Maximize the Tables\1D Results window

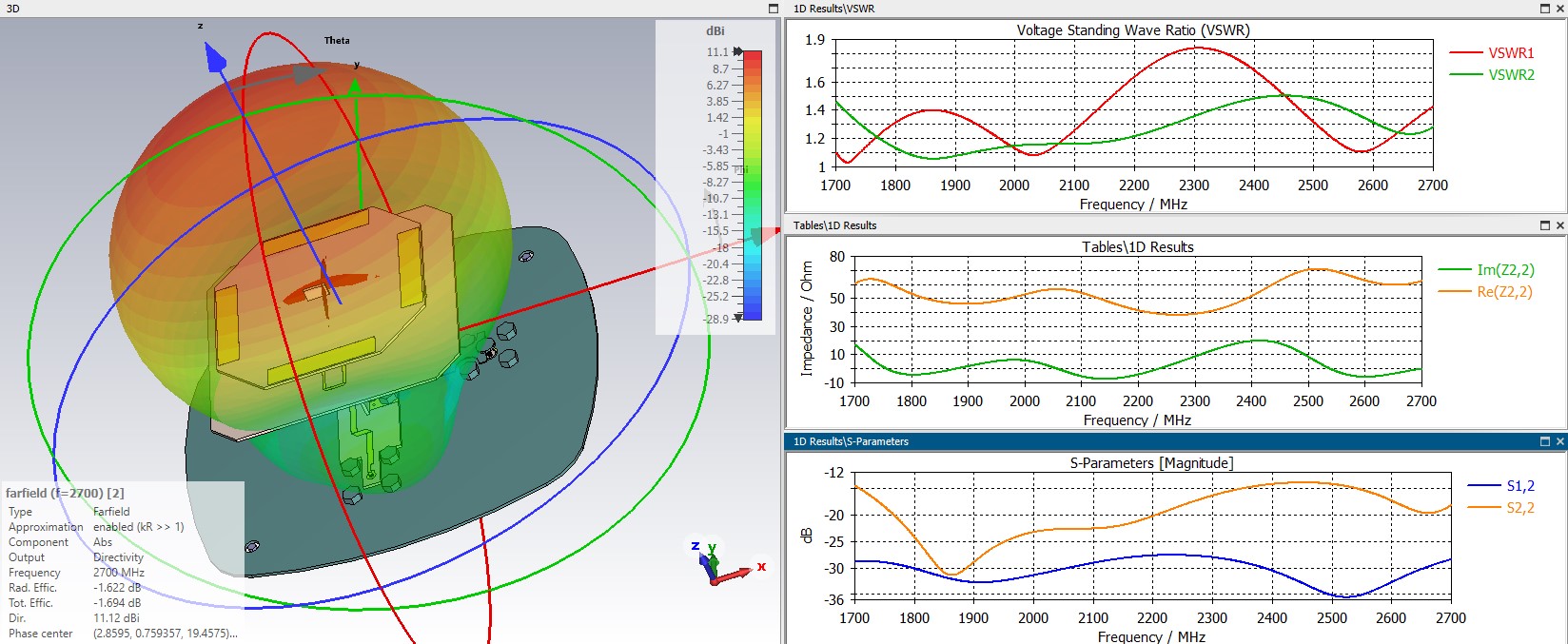coord(1545,225)
